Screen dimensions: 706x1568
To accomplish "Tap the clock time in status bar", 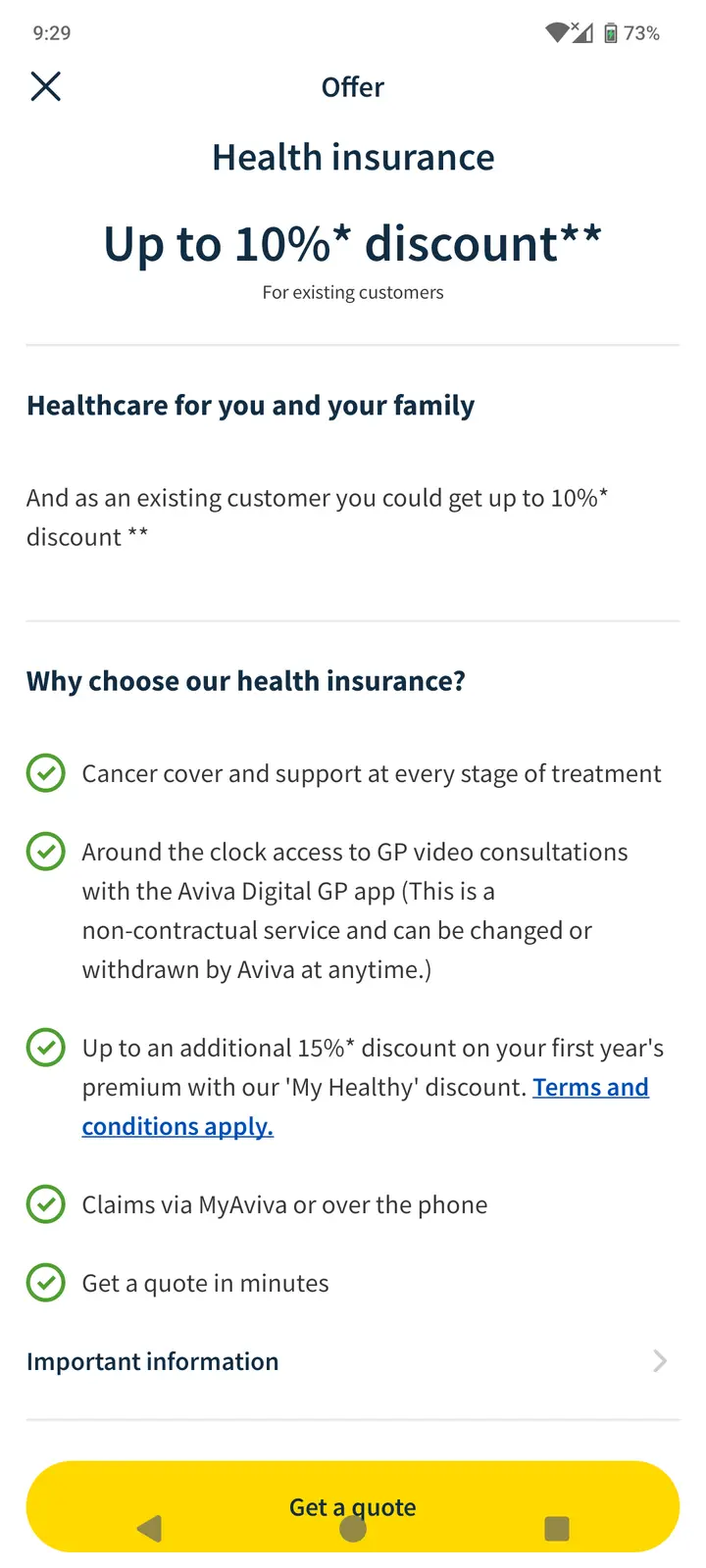I will (52, 33).
